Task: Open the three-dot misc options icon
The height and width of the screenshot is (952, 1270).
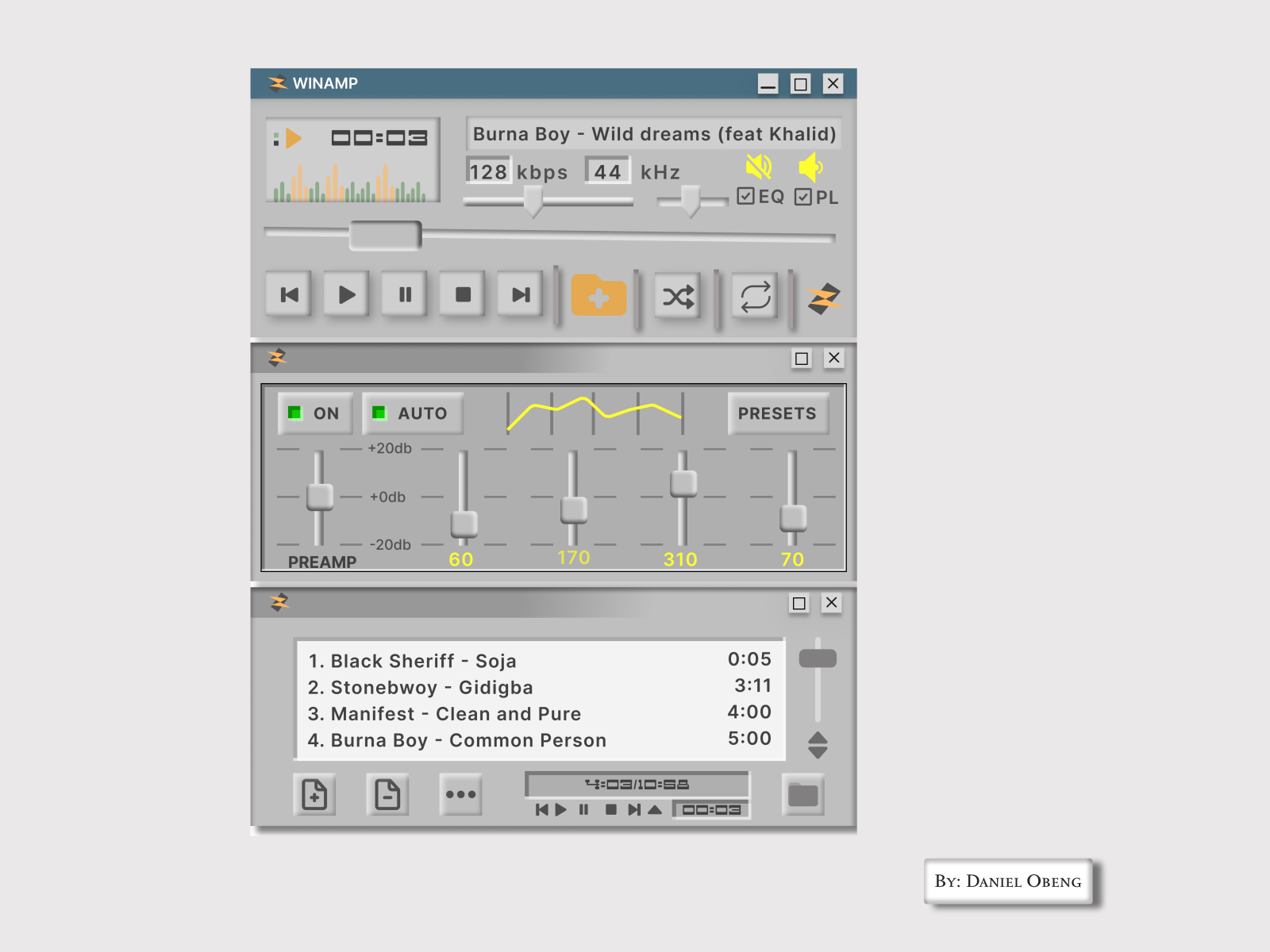Action: click(461, 794)
